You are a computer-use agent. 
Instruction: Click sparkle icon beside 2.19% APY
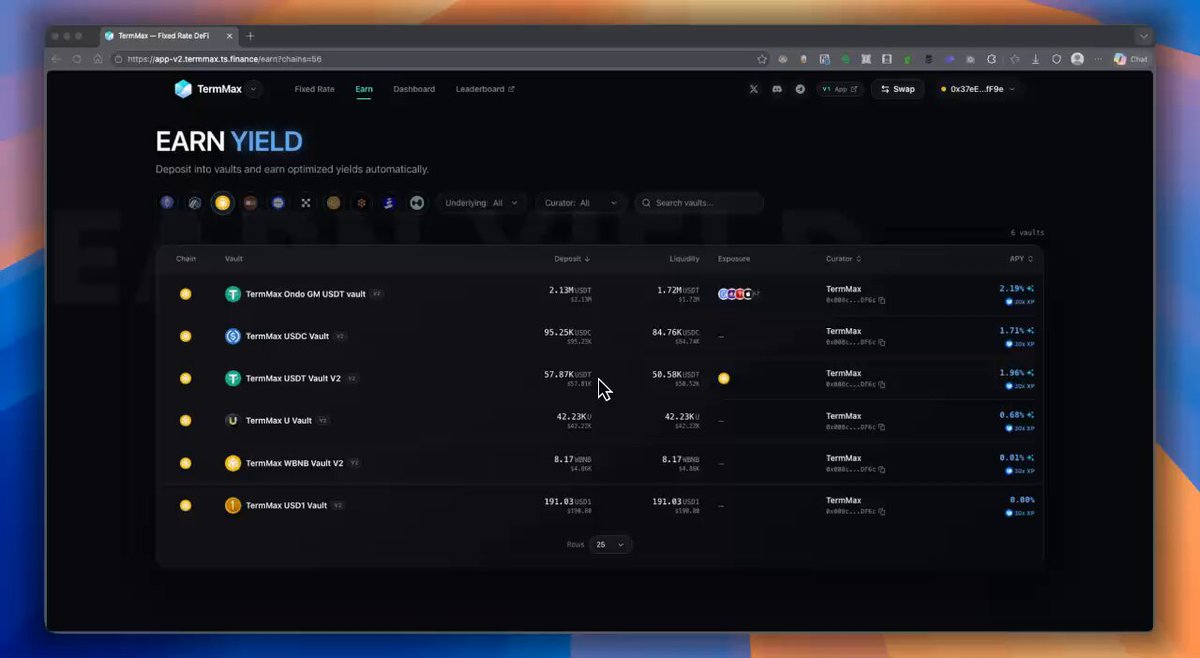[1030, 289]
